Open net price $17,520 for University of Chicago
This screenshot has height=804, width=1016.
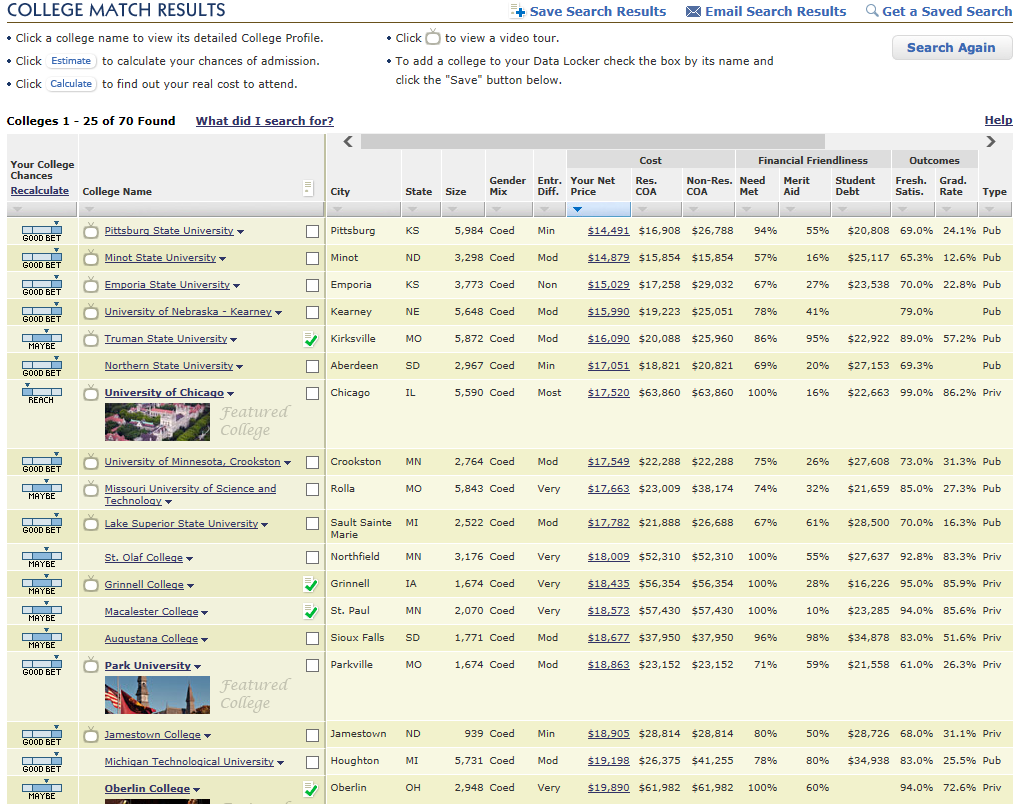(x=608, y=393)
